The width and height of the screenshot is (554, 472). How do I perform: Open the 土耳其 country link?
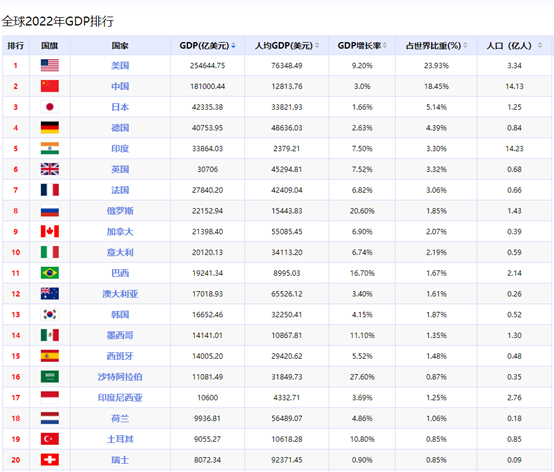(x=120, y=439)
